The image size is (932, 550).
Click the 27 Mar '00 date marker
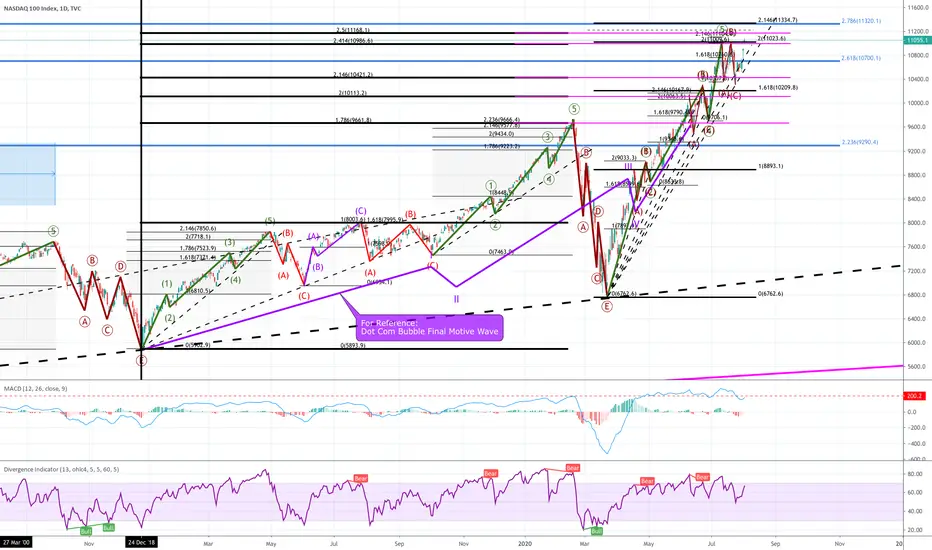15,543
